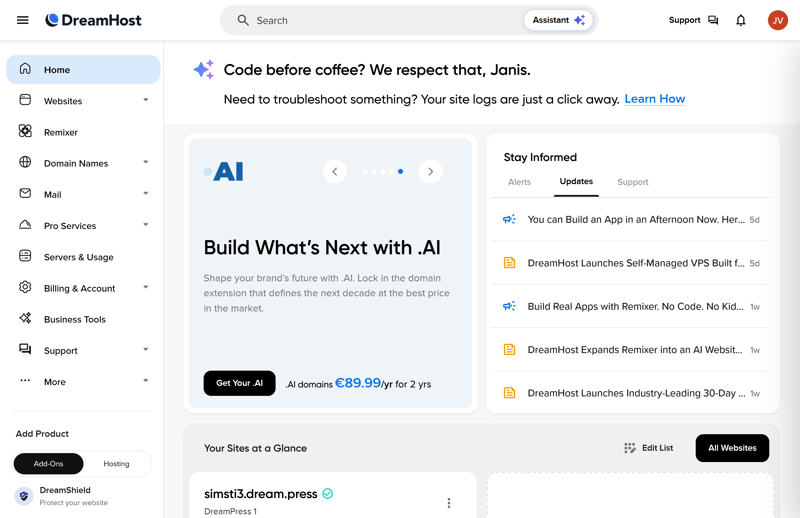Expand the More menu arrow
Viewport: 800px width, 518px height.
(146, 381)
